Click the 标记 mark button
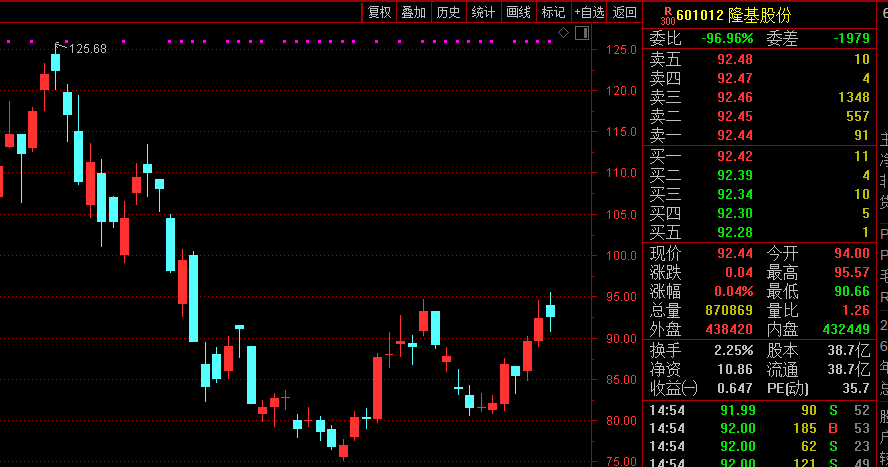888x467 pixels. click(x=553, y=12)
